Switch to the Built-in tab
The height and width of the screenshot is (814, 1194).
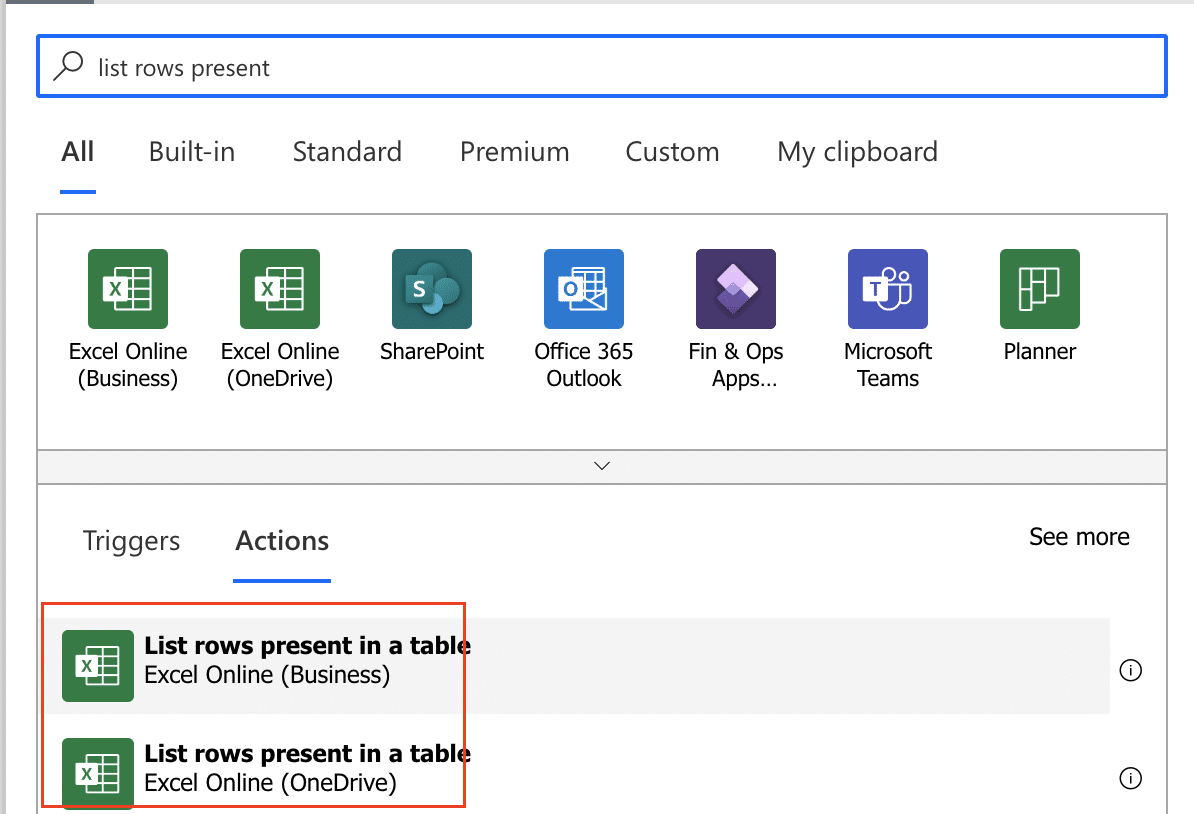[x=192, y=152]
